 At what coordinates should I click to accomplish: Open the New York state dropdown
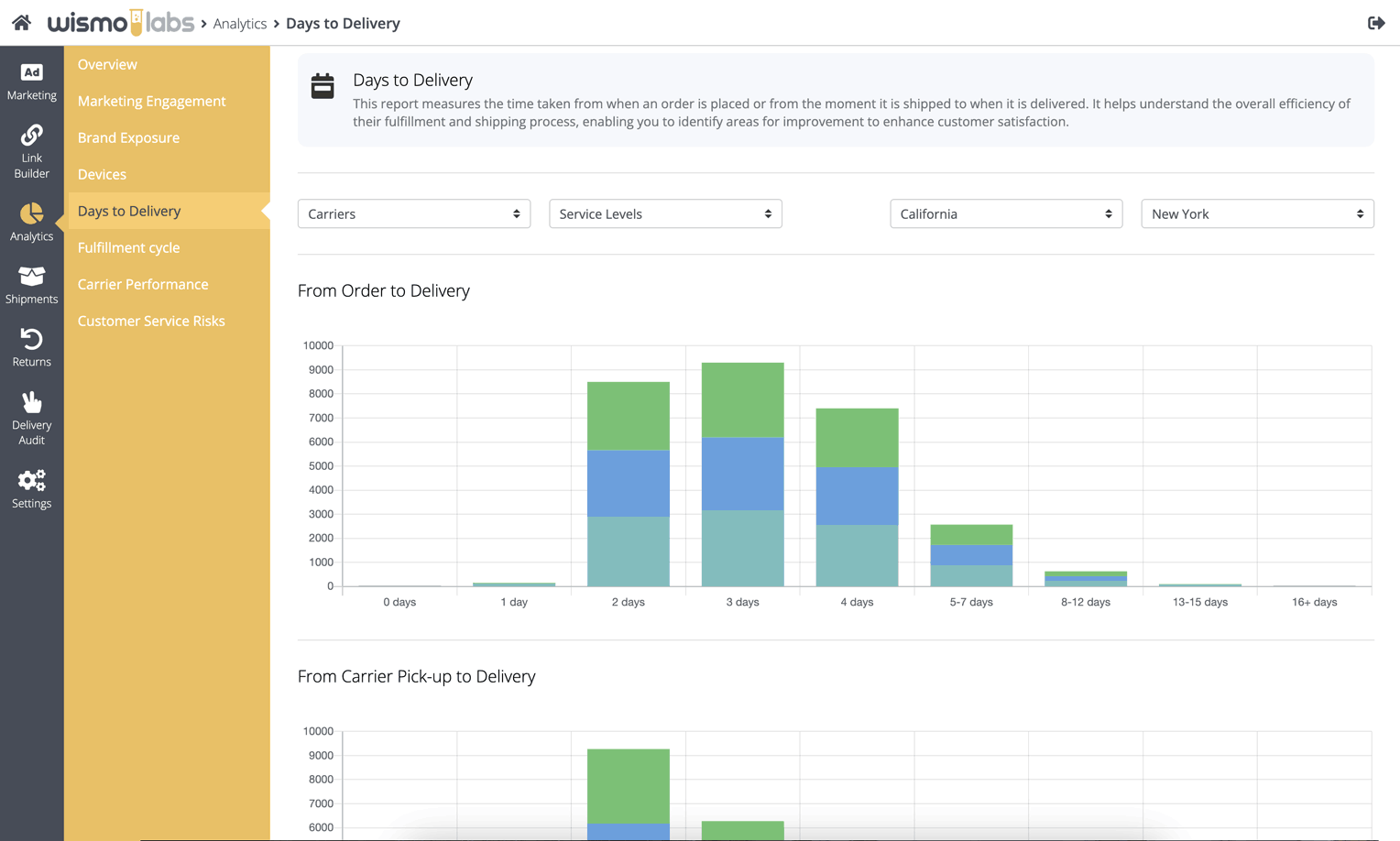coord(1257,213)
